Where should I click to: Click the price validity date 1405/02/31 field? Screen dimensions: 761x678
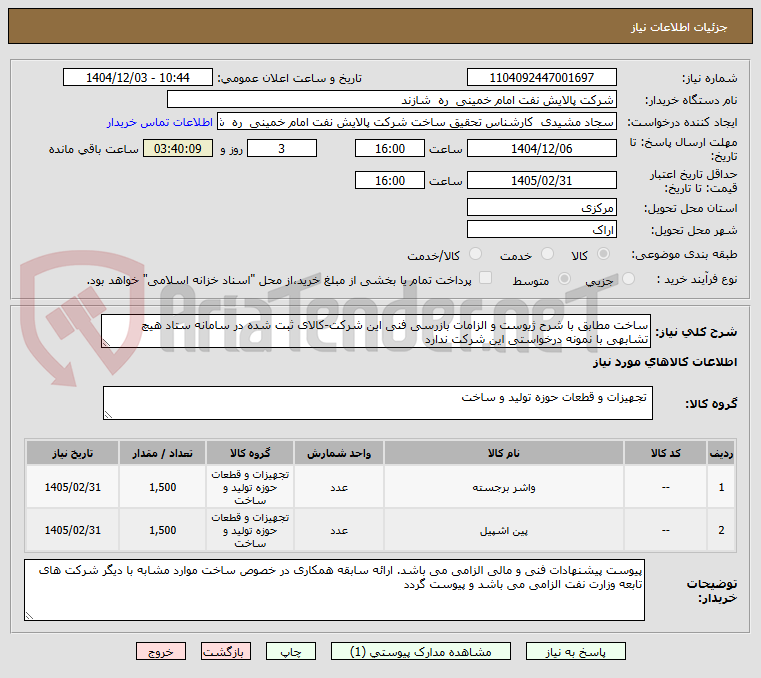tap(542, 181)
